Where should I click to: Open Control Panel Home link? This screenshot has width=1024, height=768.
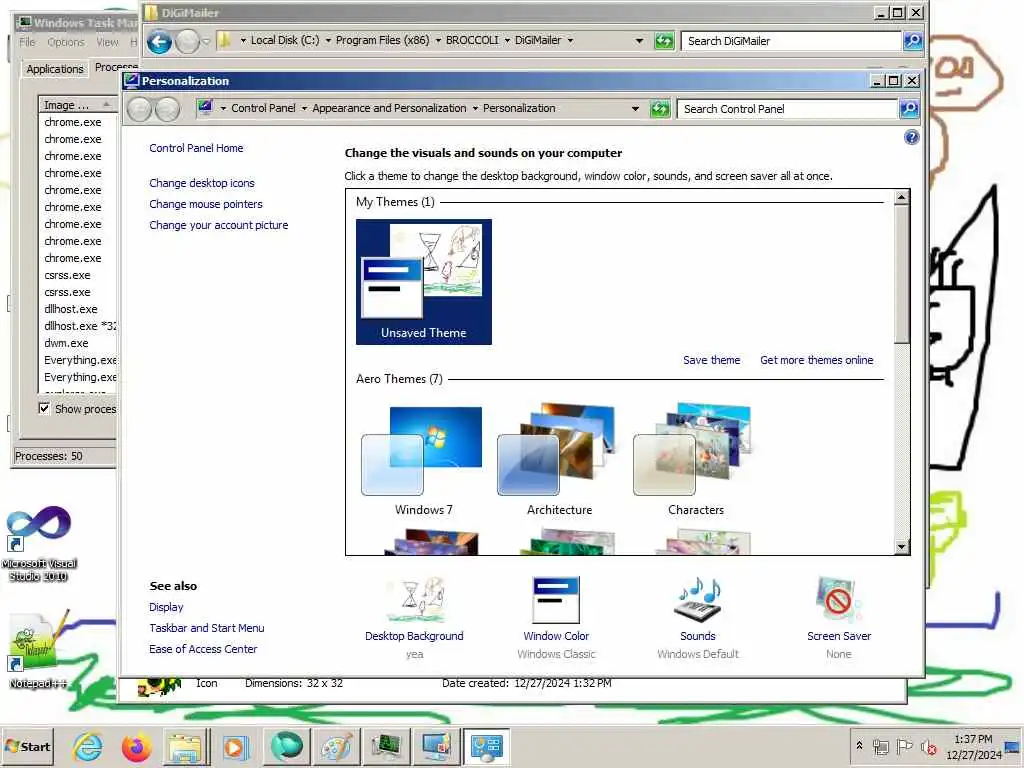[x=196, y=148]
